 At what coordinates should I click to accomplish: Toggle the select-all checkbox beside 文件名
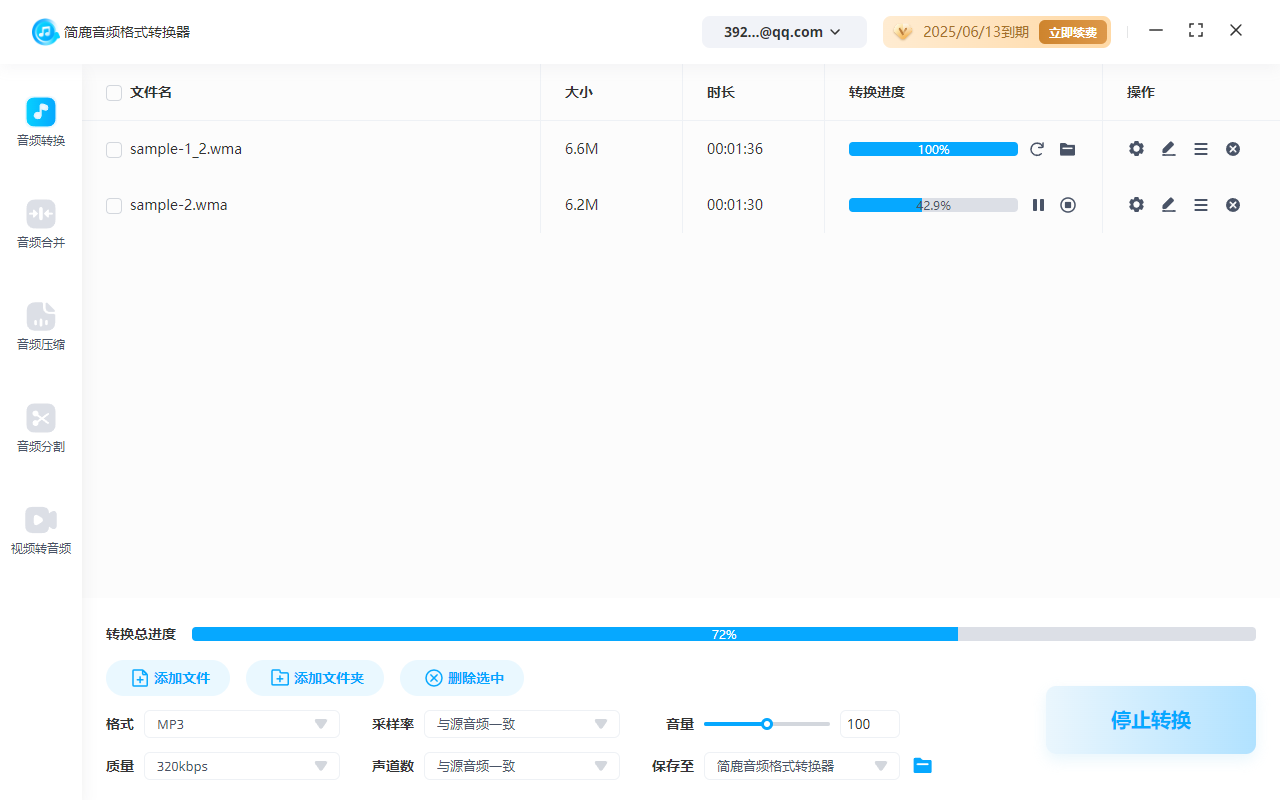pos(114,93)
